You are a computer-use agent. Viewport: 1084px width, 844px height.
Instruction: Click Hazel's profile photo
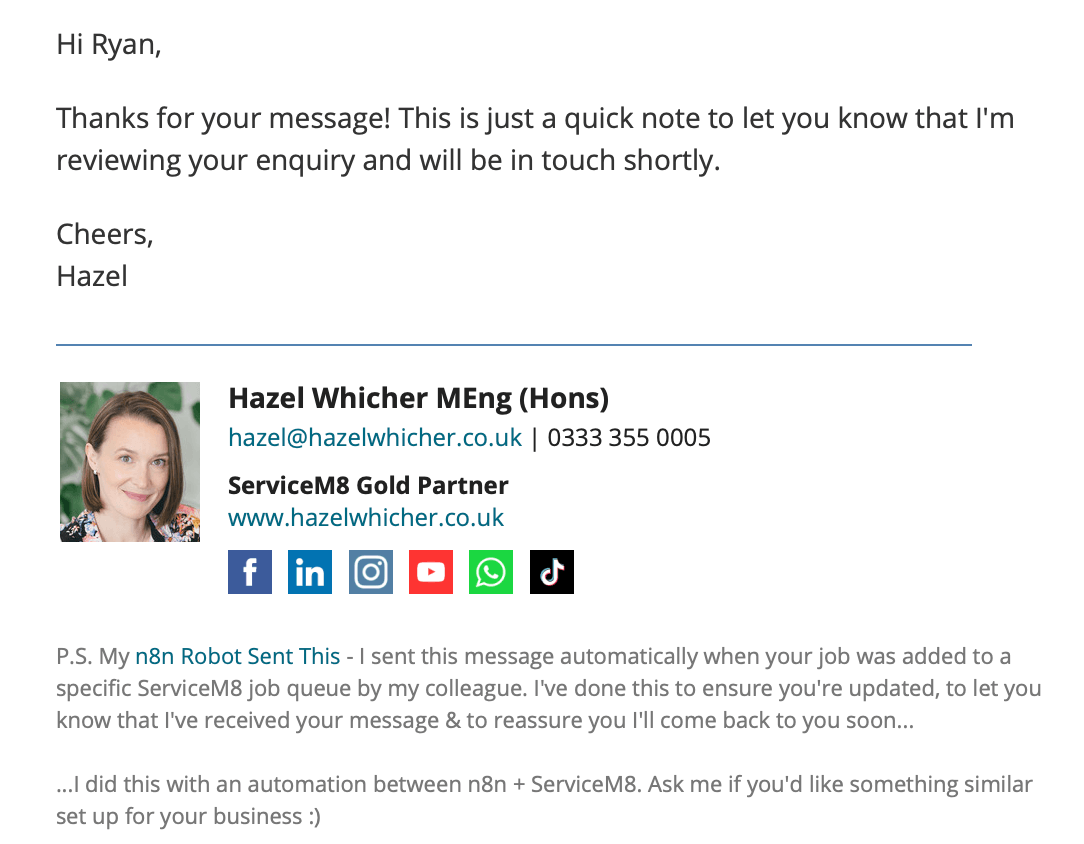(130, 462)
